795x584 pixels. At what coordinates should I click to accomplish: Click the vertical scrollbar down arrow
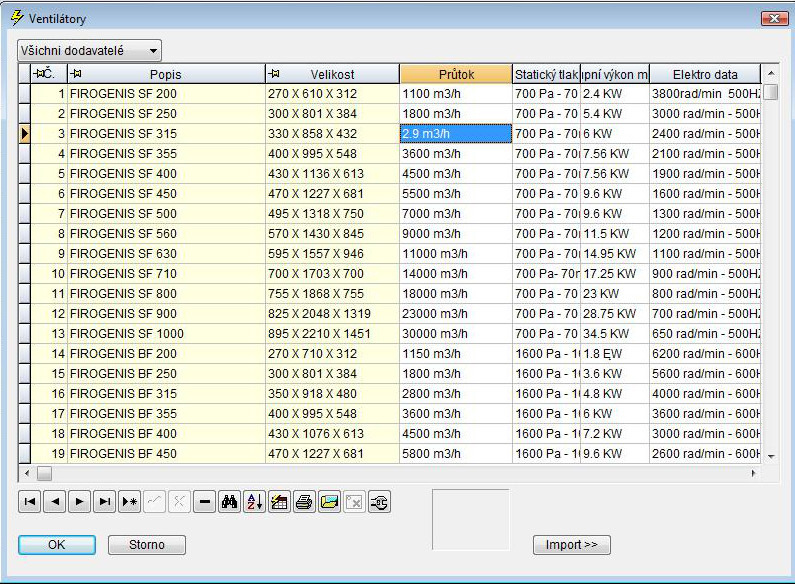click(x=771, y=456)
